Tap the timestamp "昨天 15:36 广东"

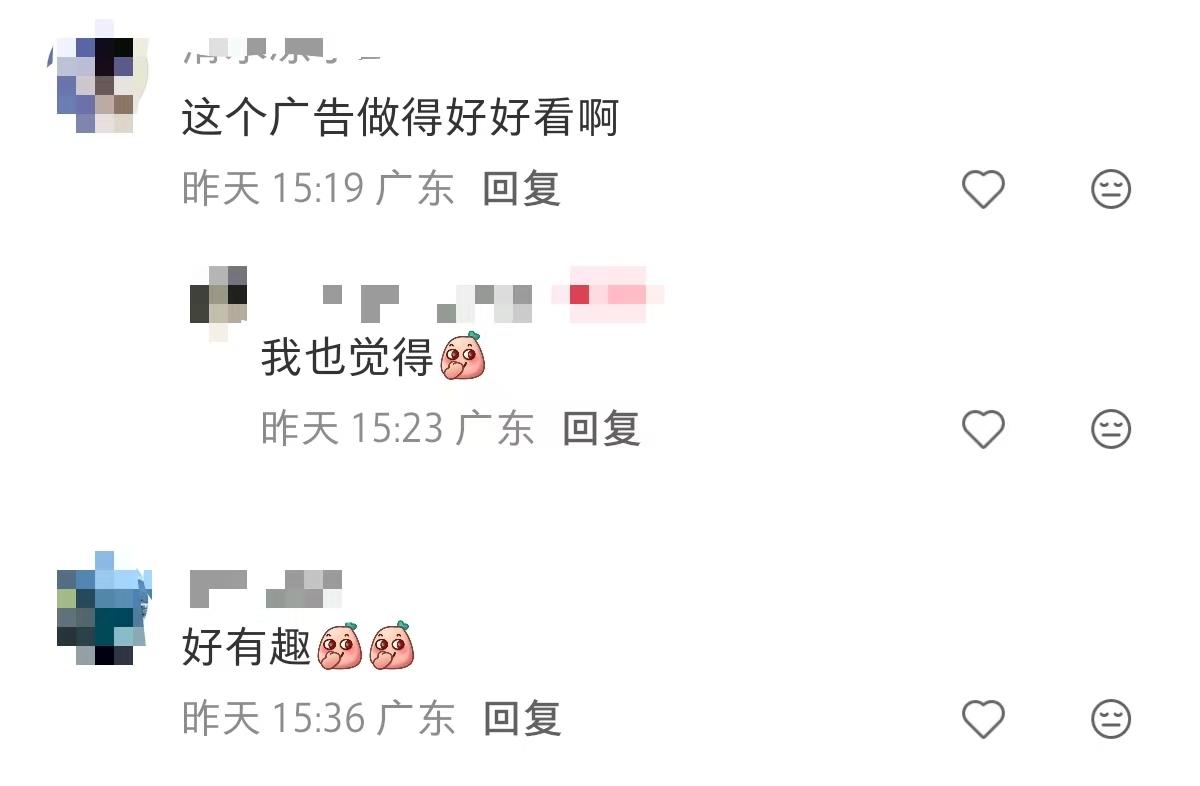click(318, 718)
